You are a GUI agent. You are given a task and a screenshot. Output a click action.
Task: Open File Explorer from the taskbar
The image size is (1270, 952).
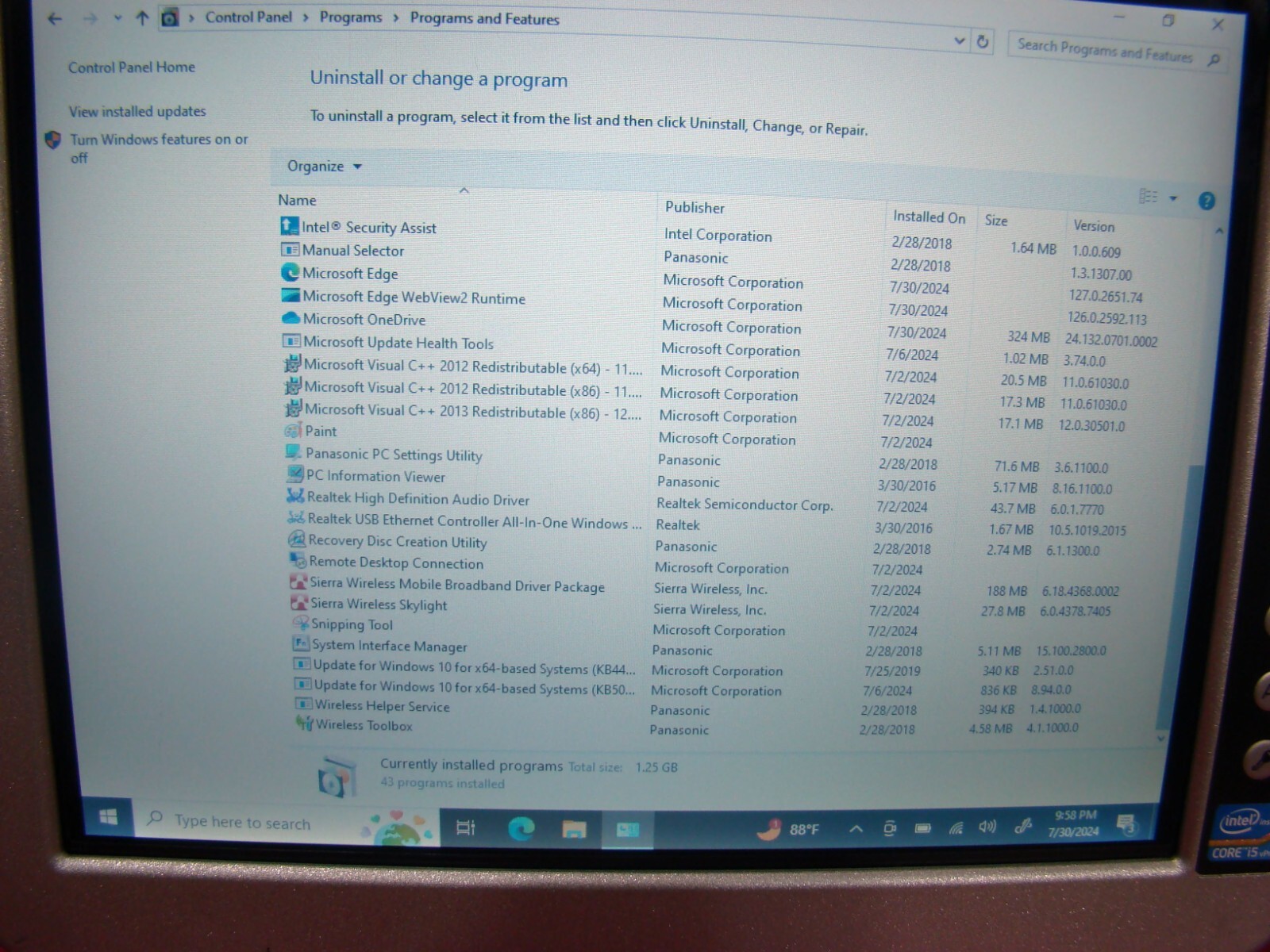(x=574, y=830)
